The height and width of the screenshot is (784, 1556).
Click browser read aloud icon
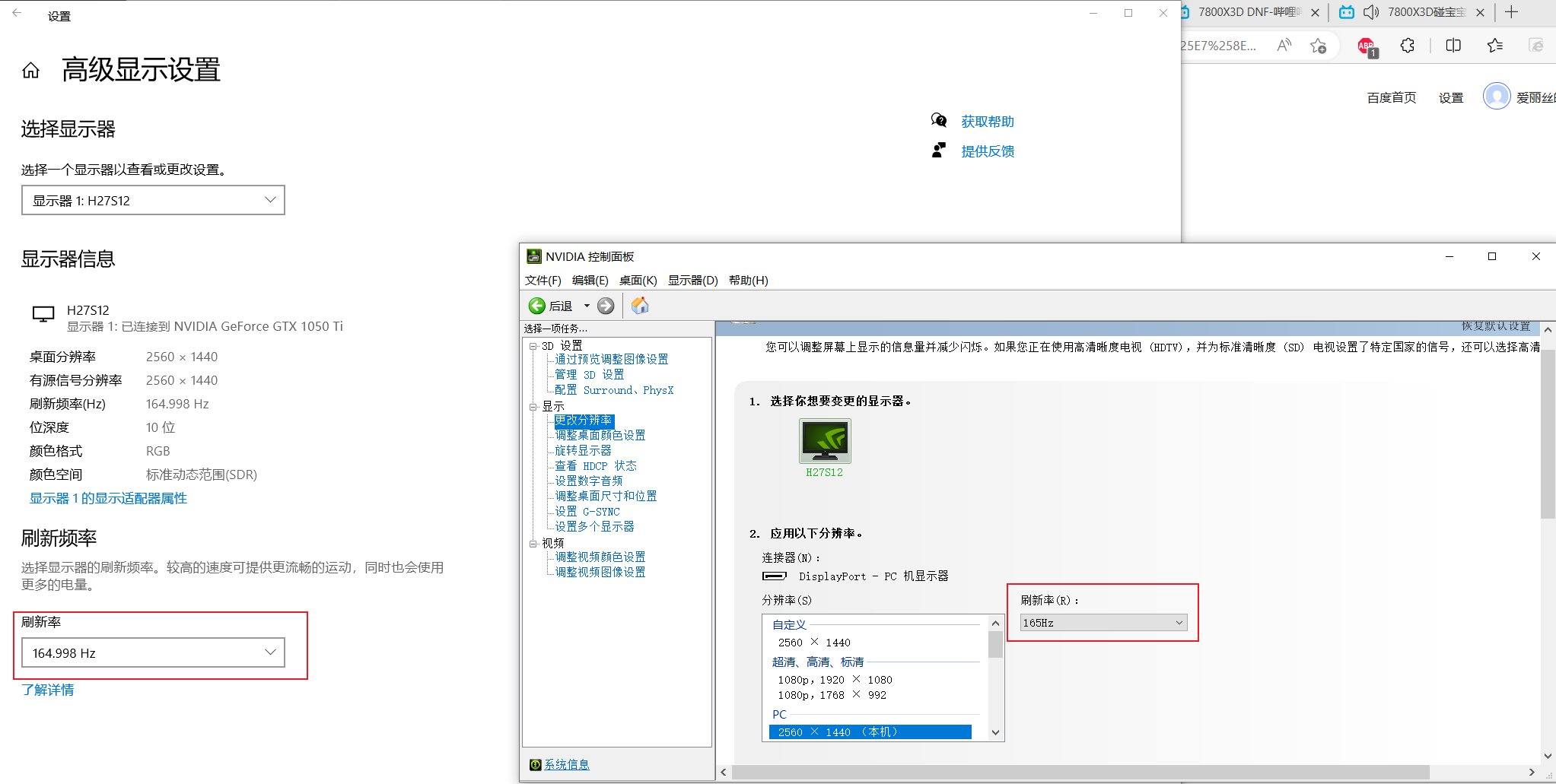[x=1284, y=46]
